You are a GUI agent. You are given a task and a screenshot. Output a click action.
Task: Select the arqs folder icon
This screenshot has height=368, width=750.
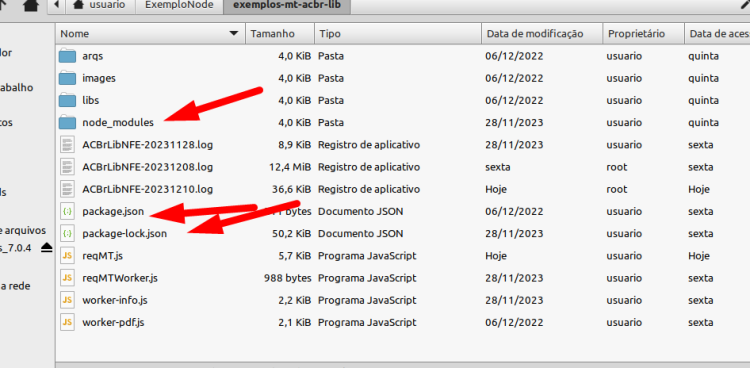pos(67,56)
